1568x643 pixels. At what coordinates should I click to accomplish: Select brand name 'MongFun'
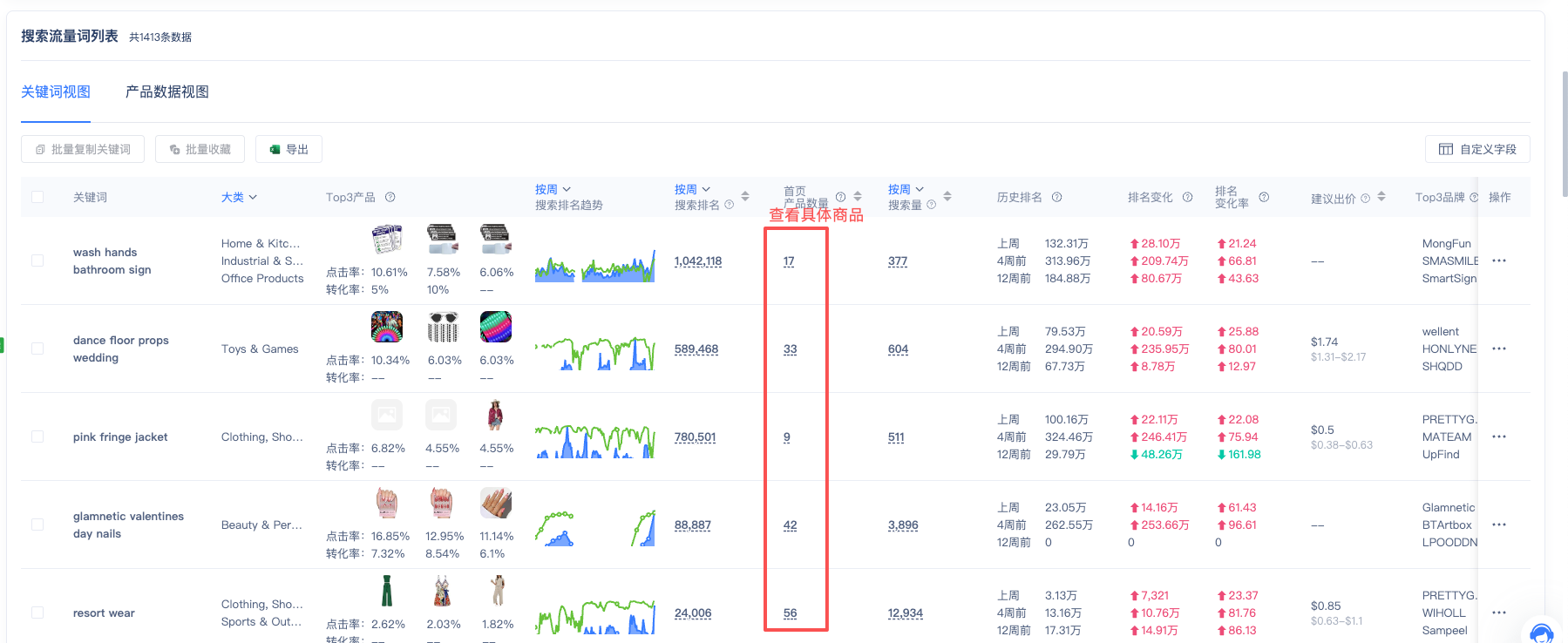pyautogui.click(x=1447, y=243)
